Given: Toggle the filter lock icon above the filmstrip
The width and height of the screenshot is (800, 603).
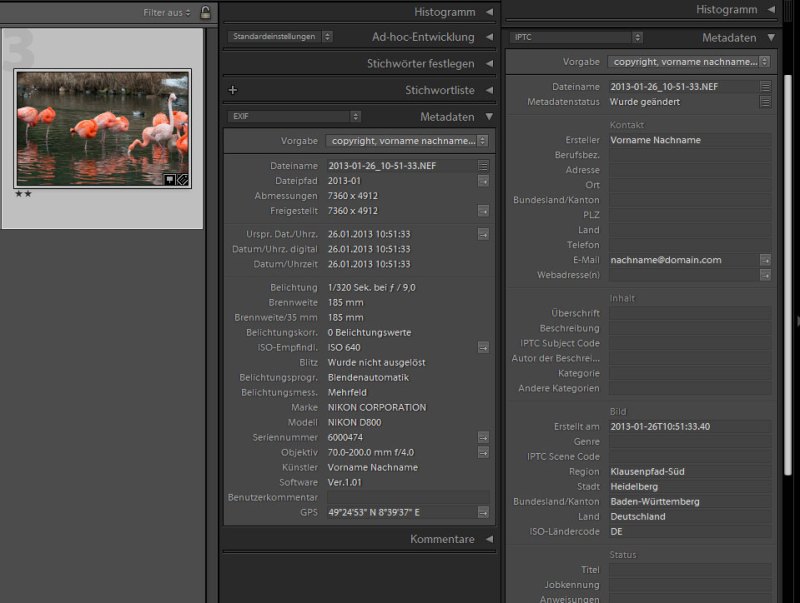Looking at the screenshot, I should click(x=203, y=11).
